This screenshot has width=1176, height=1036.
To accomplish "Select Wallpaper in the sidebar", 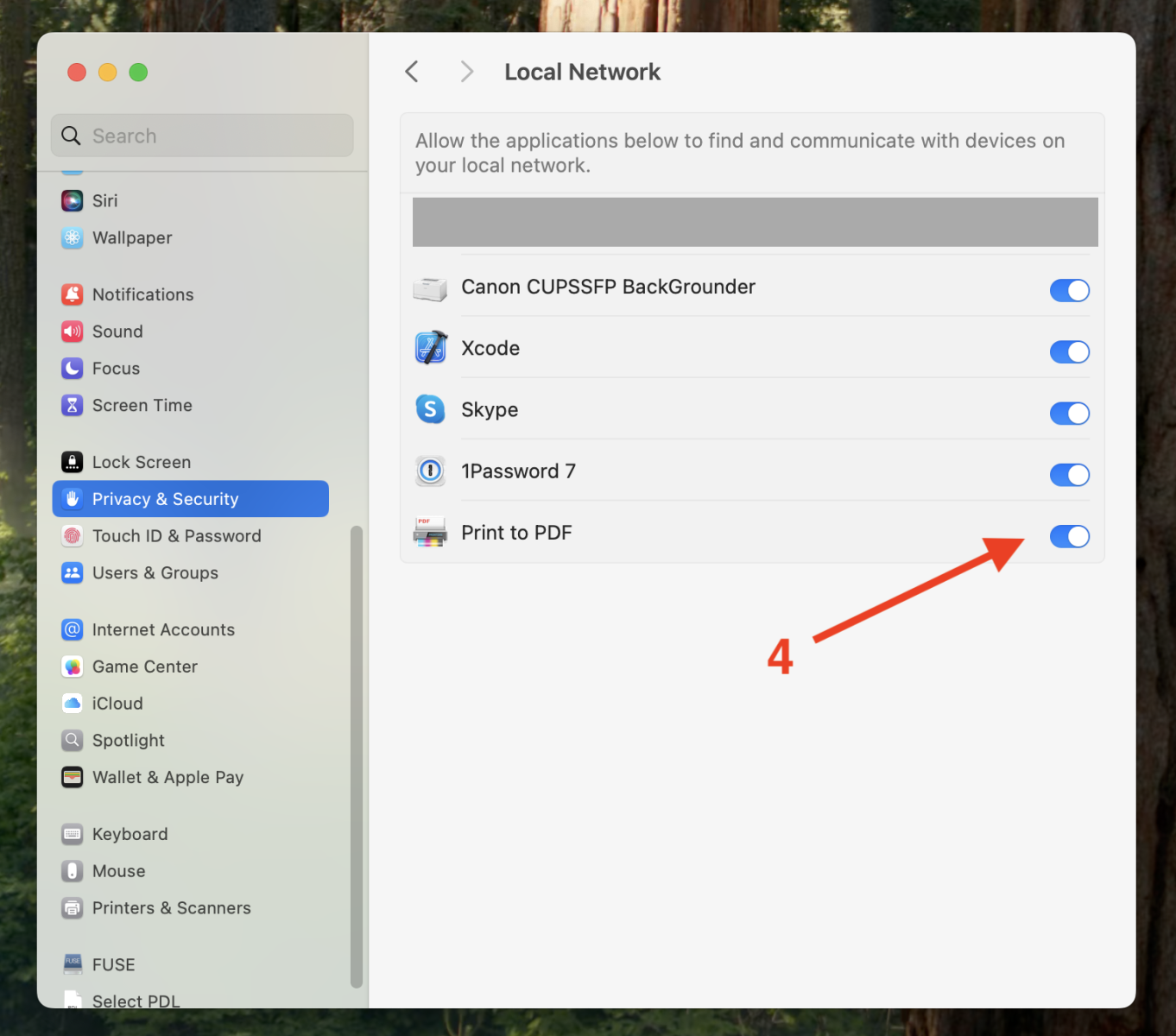I will (x=132, y=238).
